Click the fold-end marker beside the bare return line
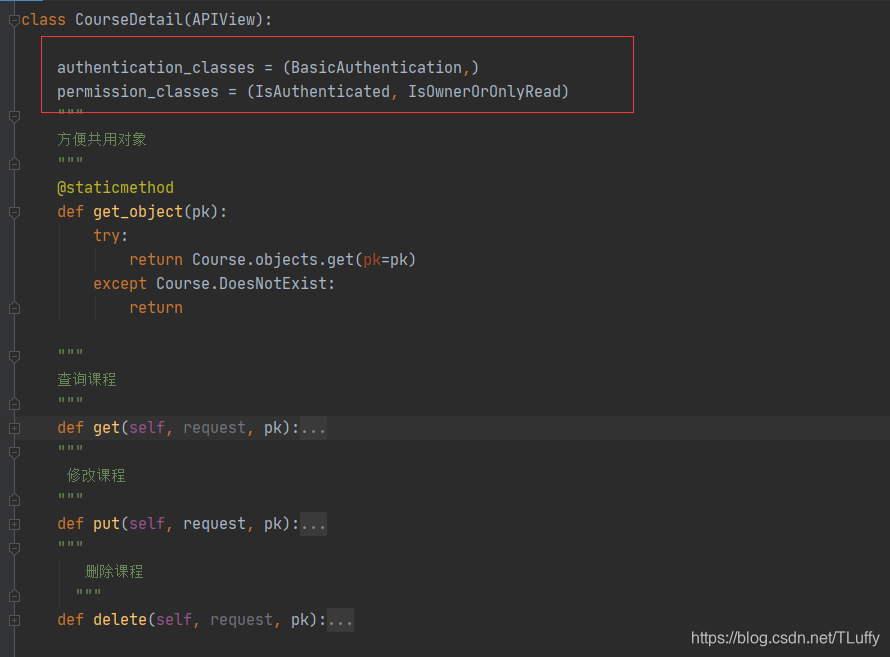This screenshot has height=657, width=890. 15,308
